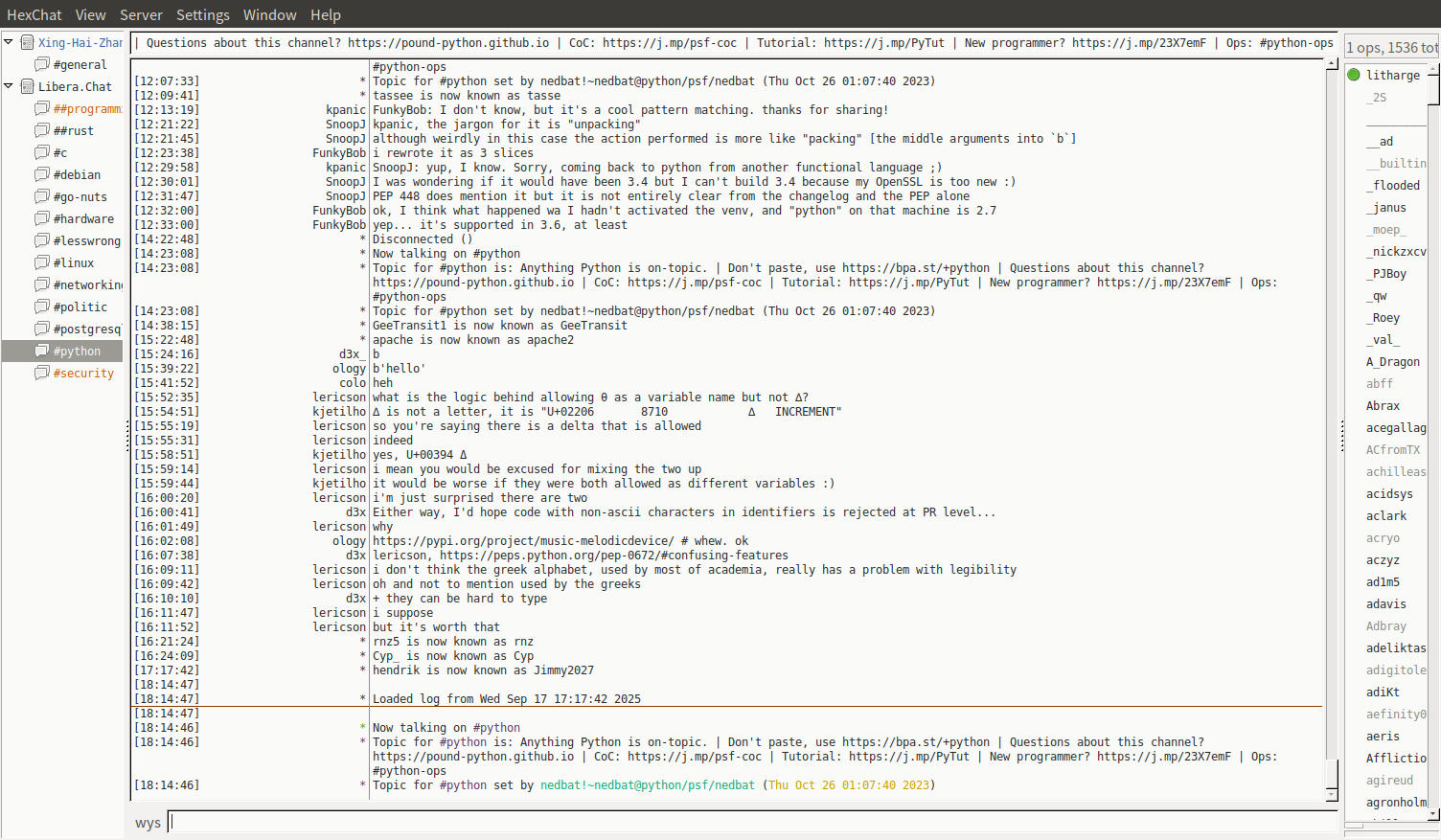Open the pypi music-melodicdevice link
The image size is (1441, 840).
(x=523, y=541)
